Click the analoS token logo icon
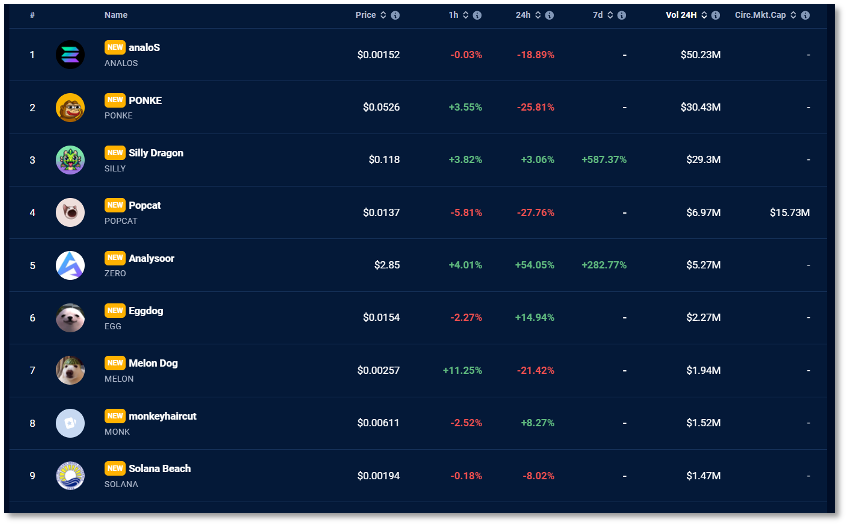This screenshot has width=848, height=526. coord(70,54)
